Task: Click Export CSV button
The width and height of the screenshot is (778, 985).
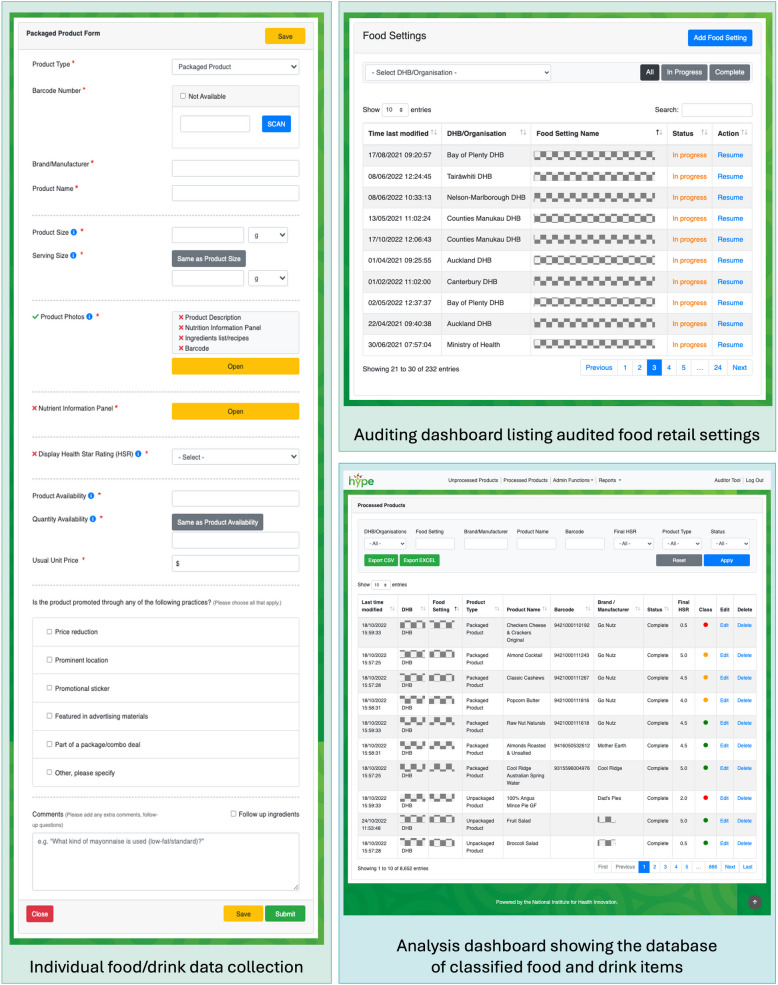Action: (x=380, y=560)
